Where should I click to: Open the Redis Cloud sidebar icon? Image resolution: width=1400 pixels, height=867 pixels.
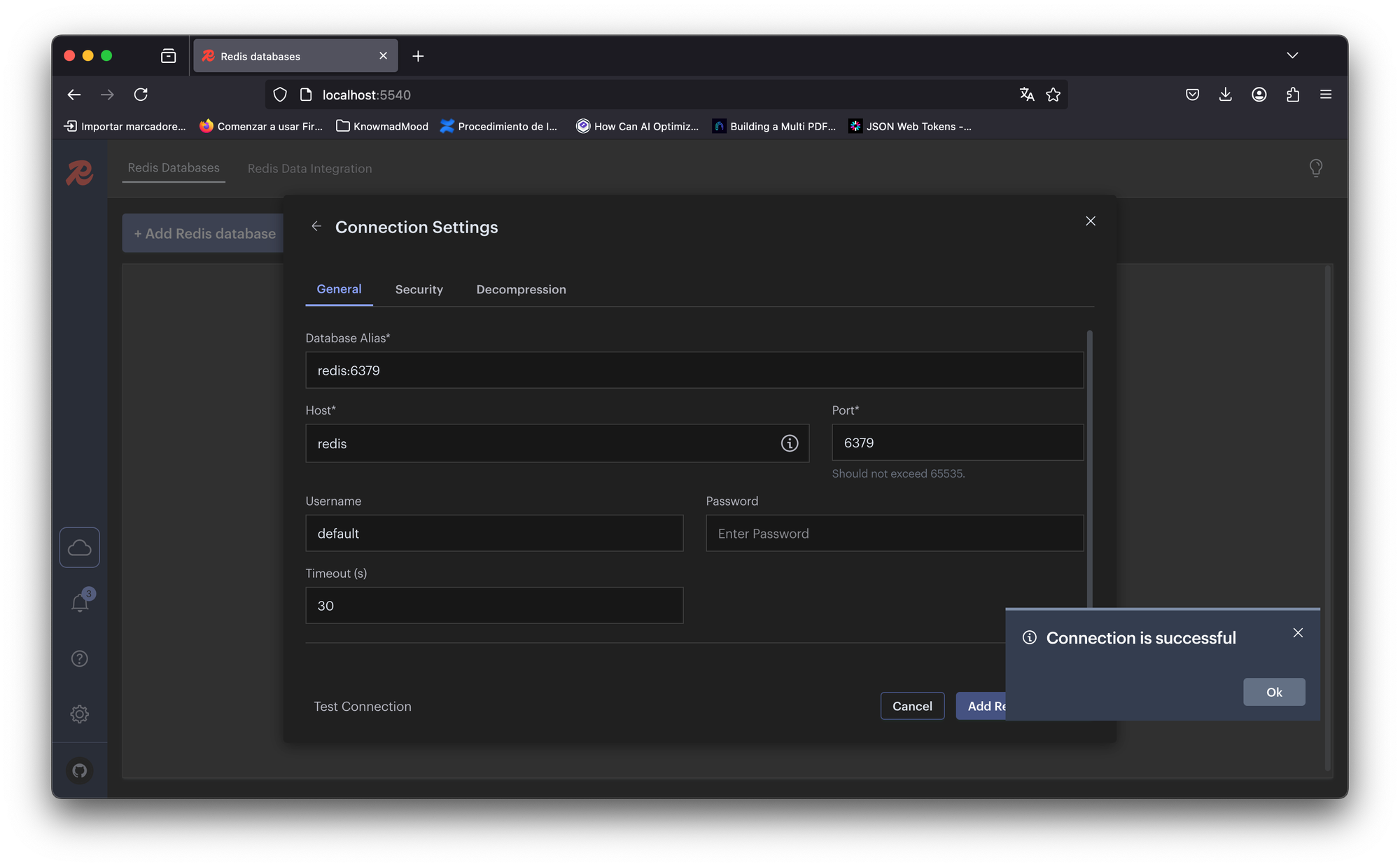(x=79, y=547)
